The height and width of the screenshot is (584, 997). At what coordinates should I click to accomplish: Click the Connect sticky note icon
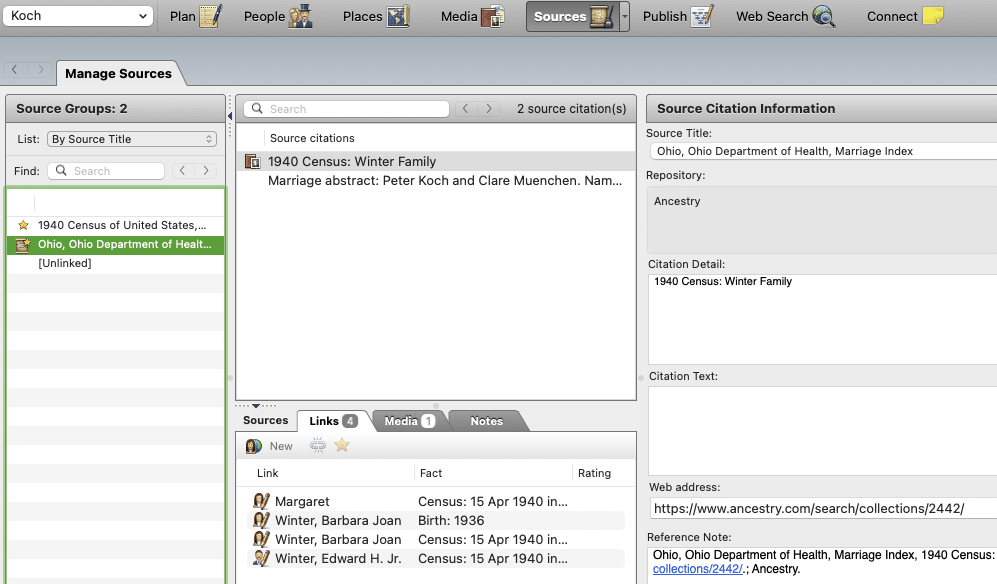(932, 16)
